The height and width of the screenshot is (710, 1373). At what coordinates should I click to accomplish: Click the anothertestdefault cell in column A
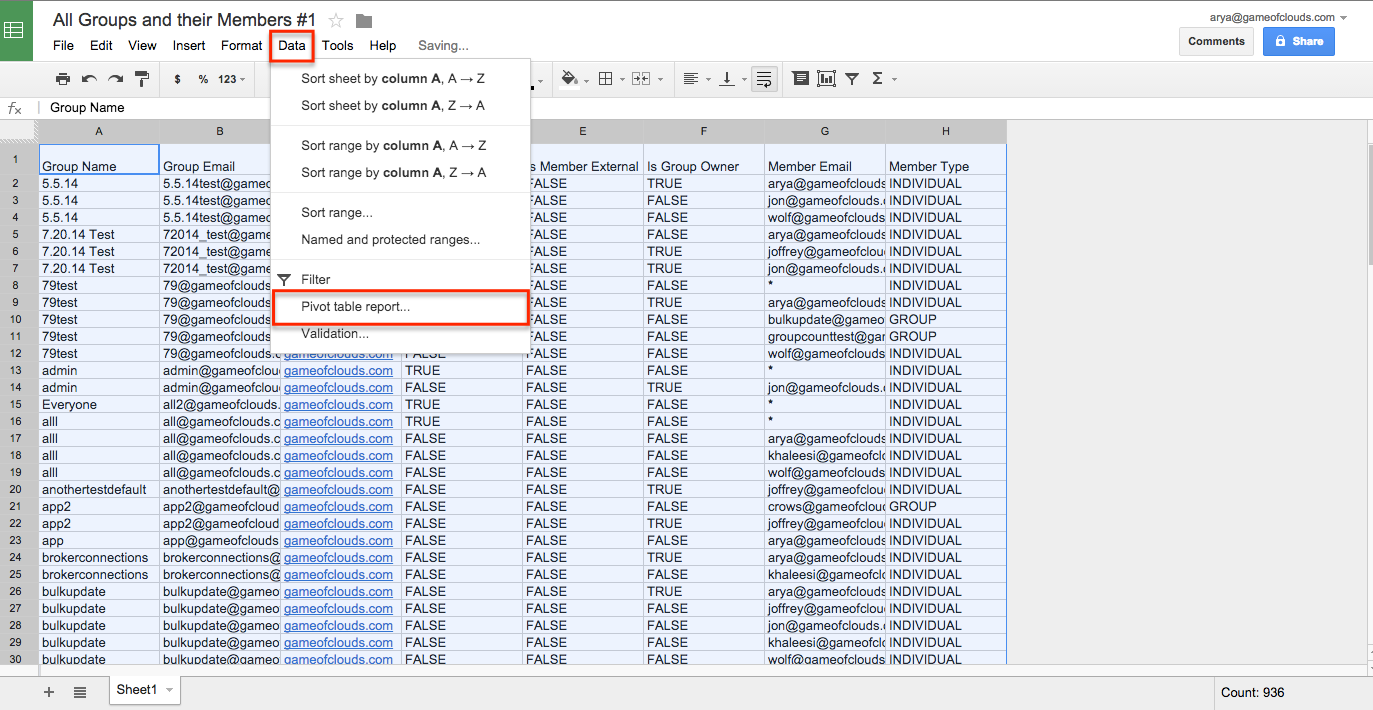tap(99, 489)
